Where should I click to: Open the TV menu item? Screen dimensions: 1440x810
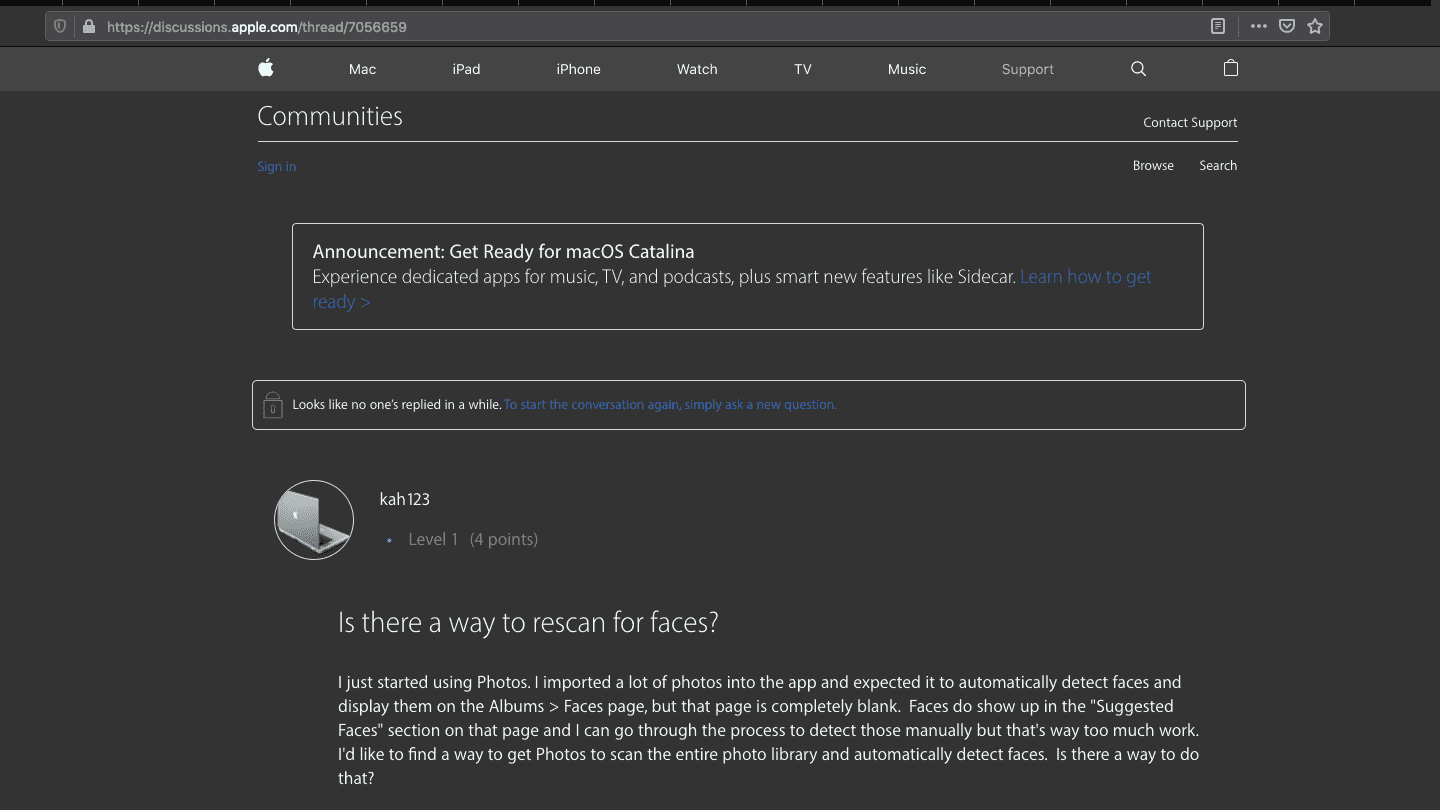(x=803, y=69)
